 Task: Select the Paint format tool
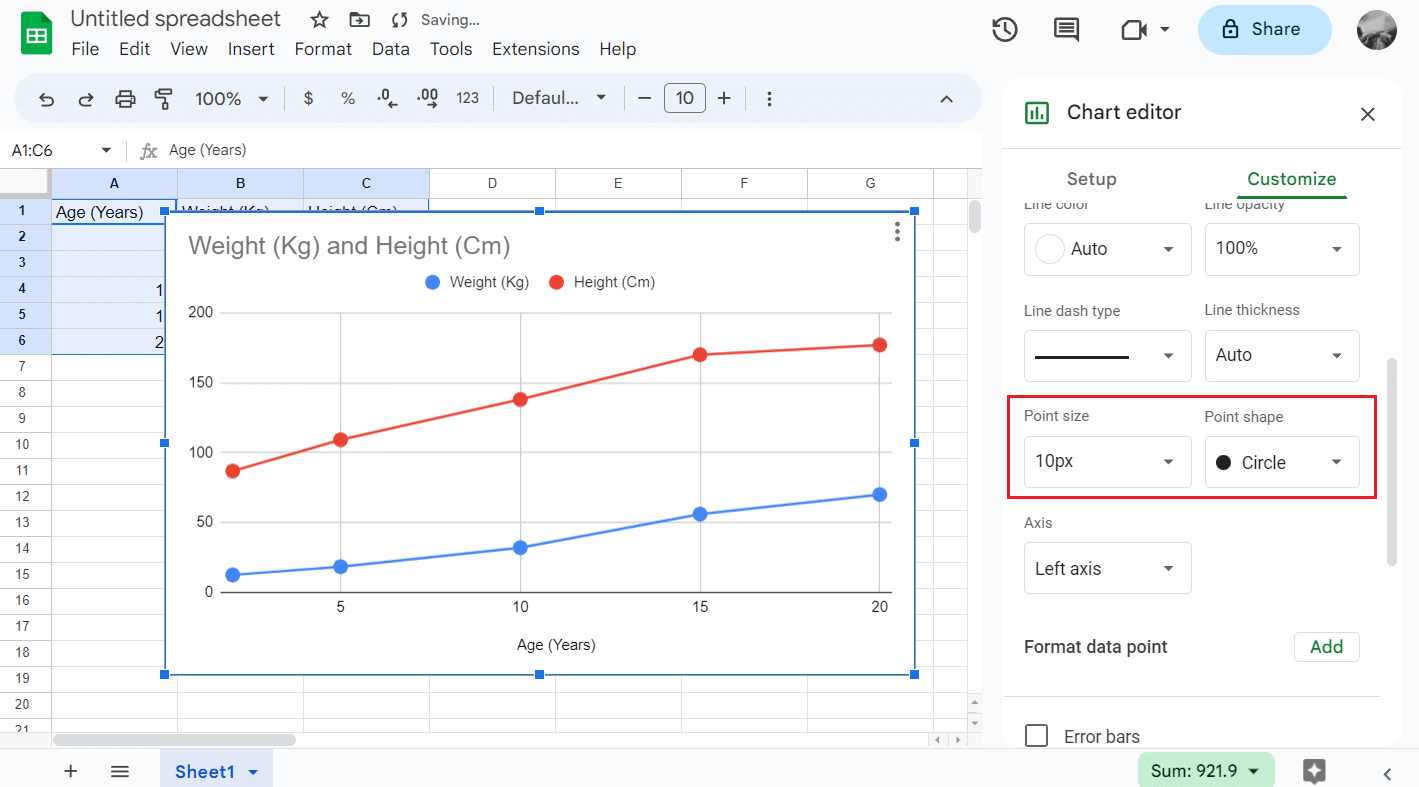(162, 97)
